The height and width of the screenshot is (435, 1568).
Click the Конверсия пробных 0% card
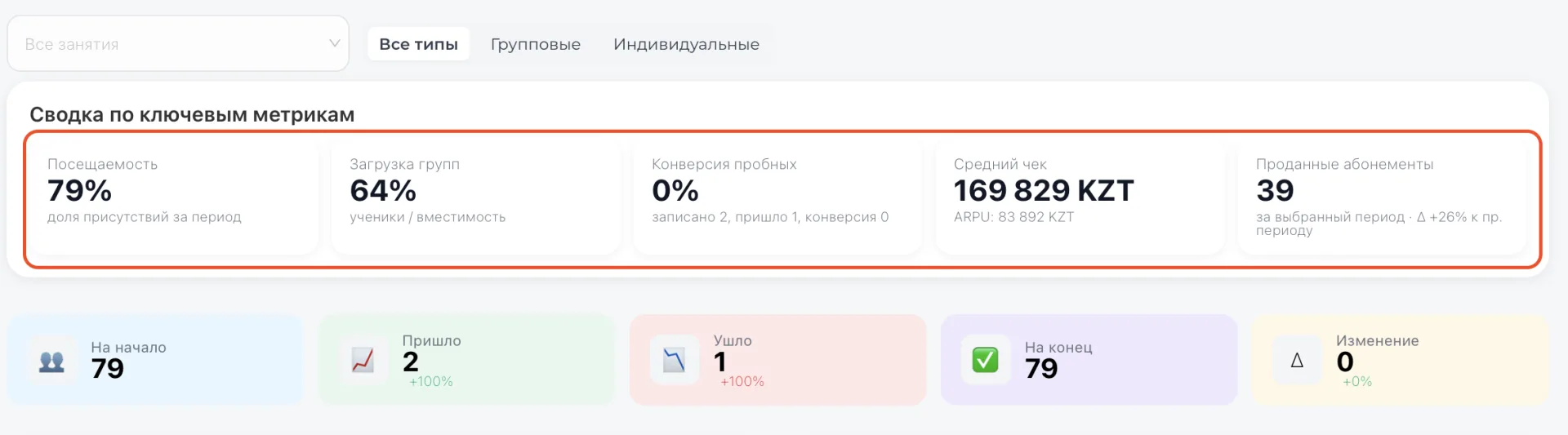point(778,197)
